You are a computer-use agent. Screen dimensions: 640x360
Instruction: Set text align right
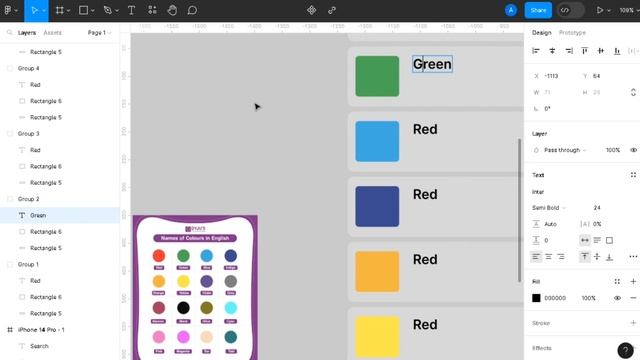[561, 257]
